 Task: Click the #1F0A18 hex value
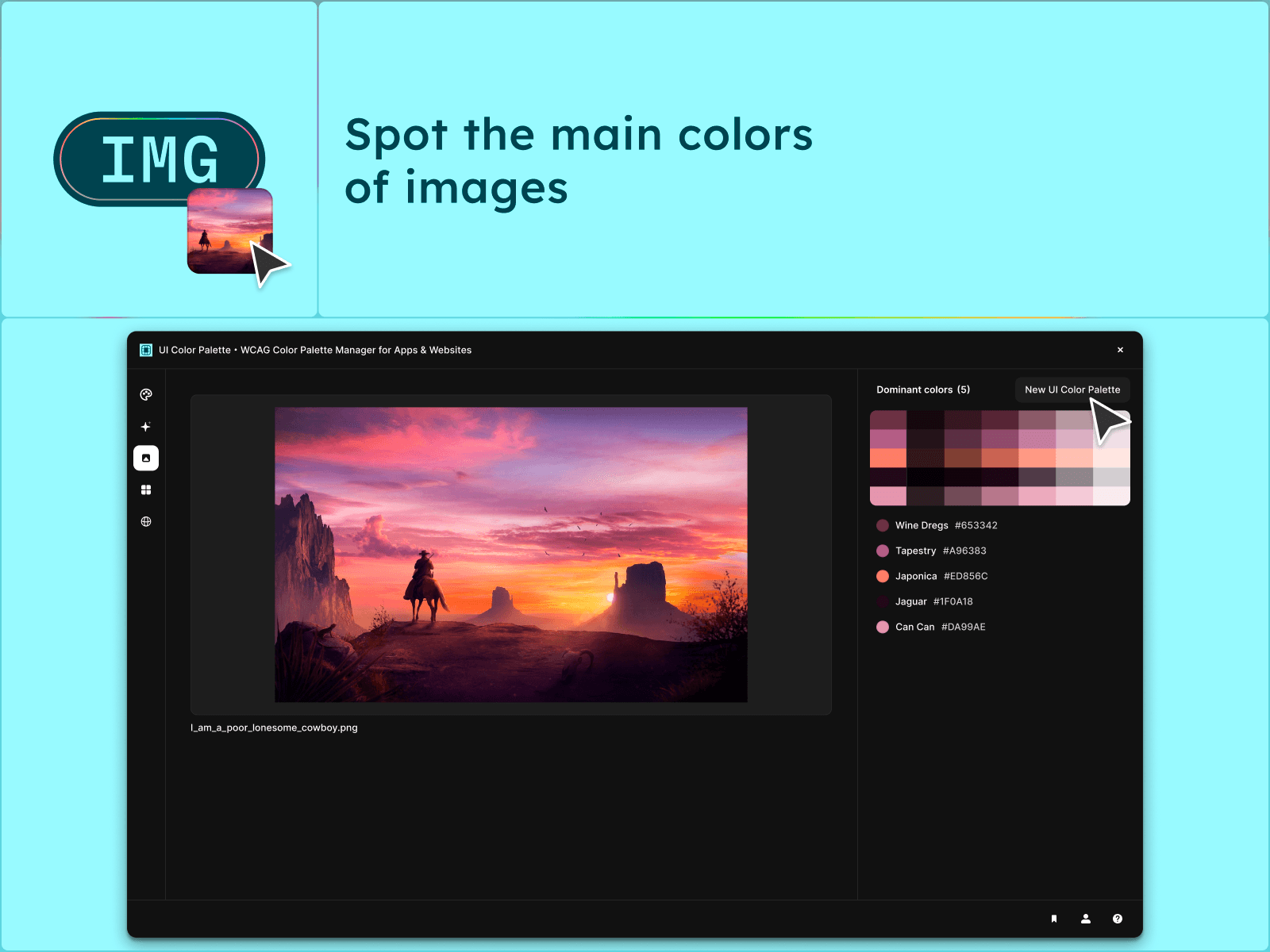click(953, 601)
